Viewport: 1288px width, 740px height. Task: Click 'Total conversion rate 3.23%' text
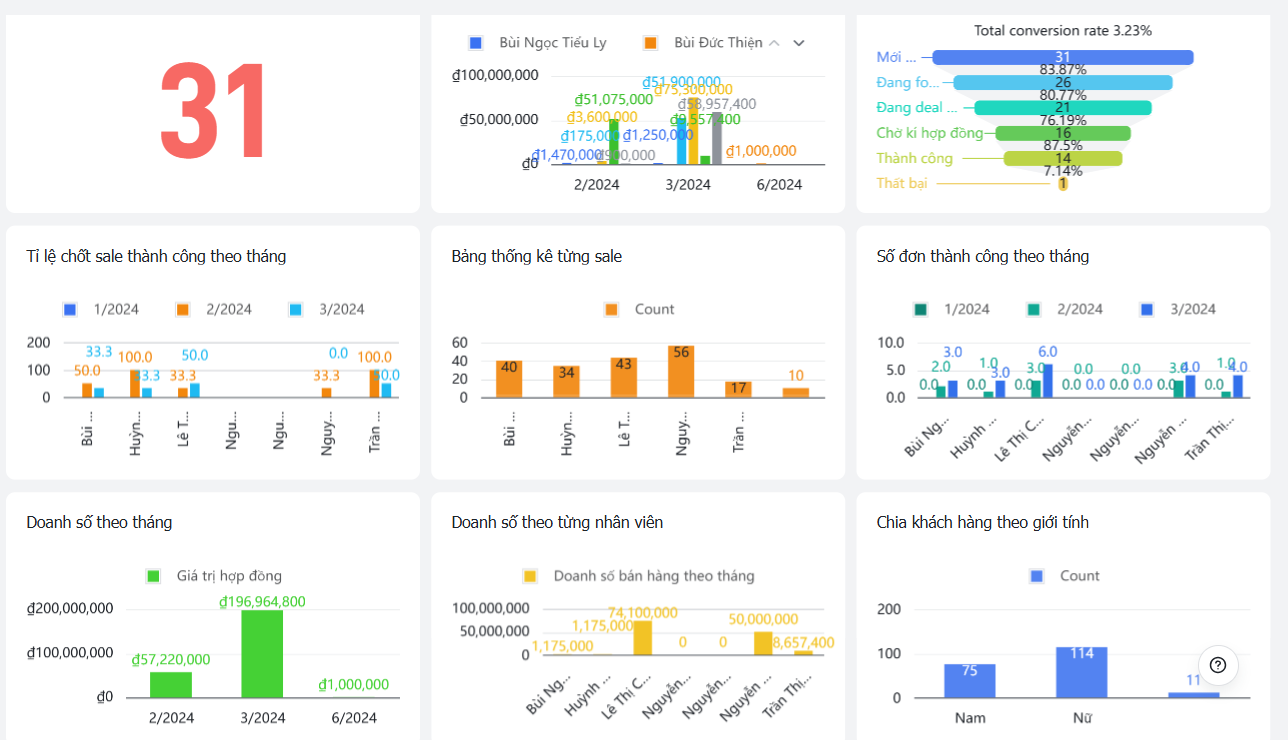[x=1063, y=31]
